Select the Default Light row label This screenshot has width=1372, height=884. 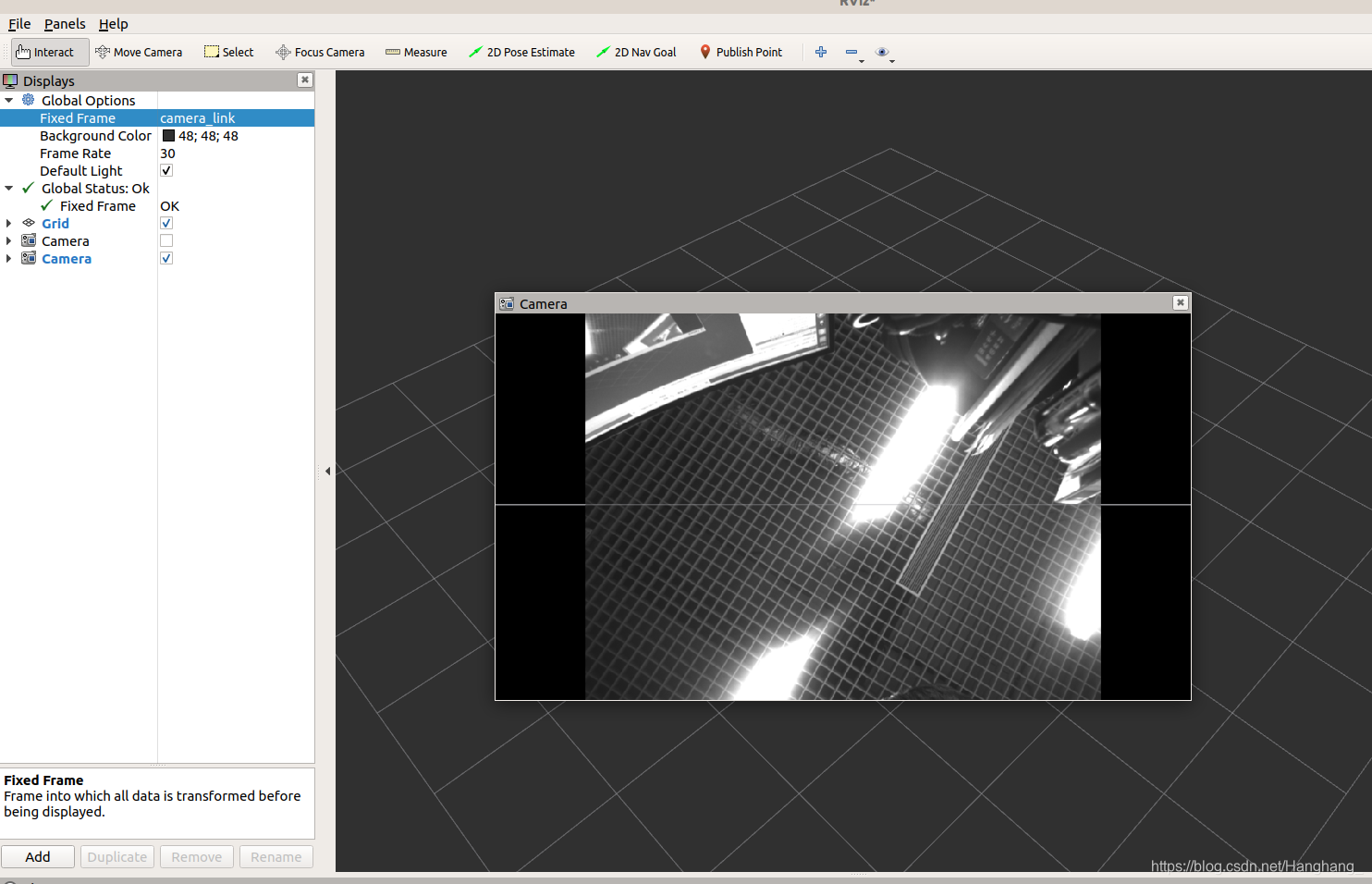[x=81, y=171]
